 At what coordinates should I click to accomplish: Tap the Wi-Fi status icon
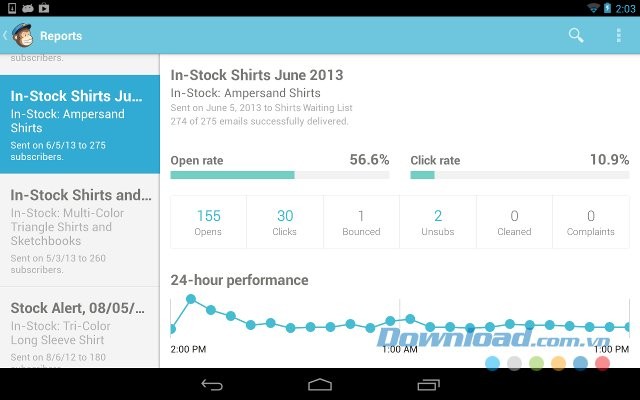(x=593, y=8)
